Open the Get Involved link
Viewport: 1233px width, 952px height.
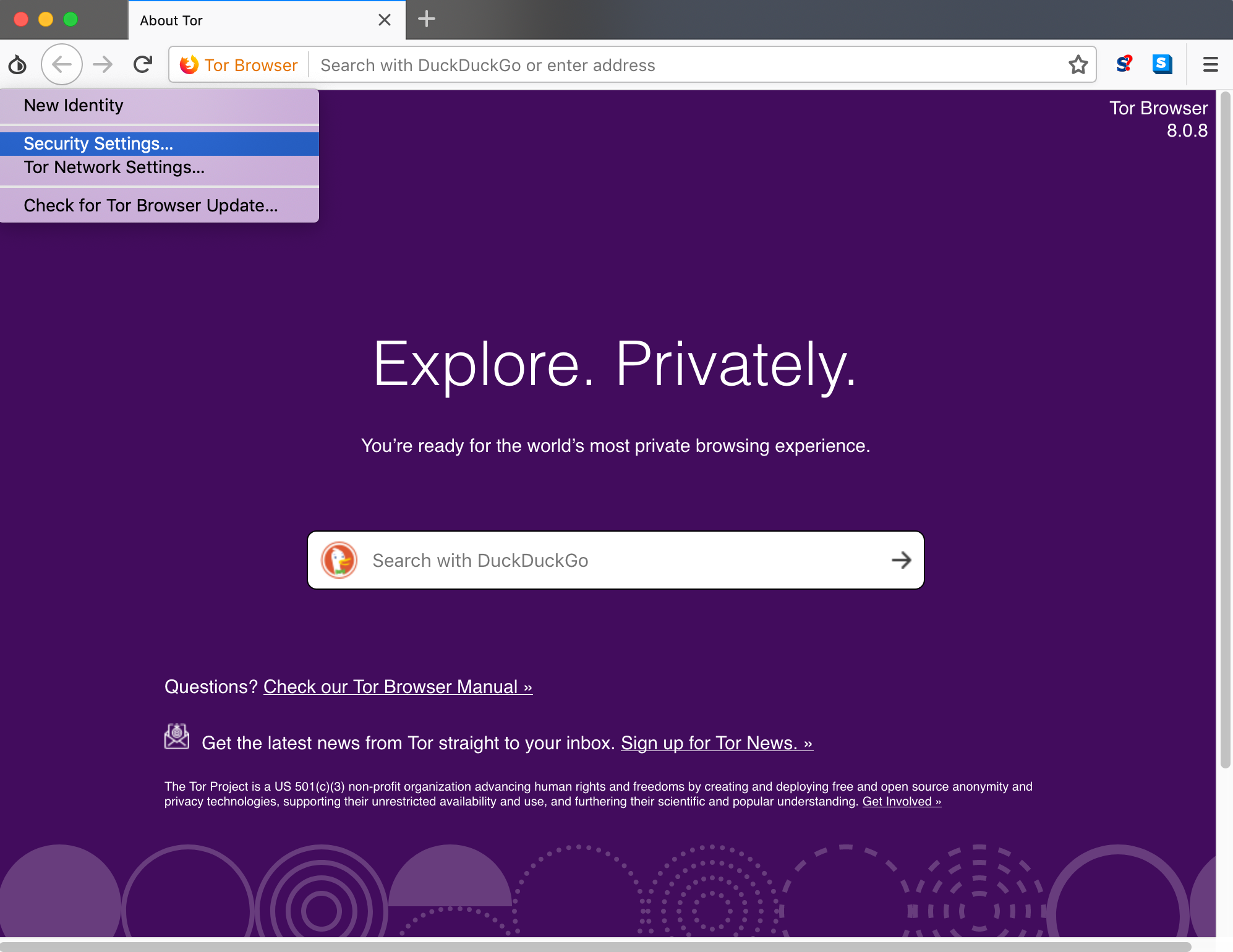click(902, 802)
